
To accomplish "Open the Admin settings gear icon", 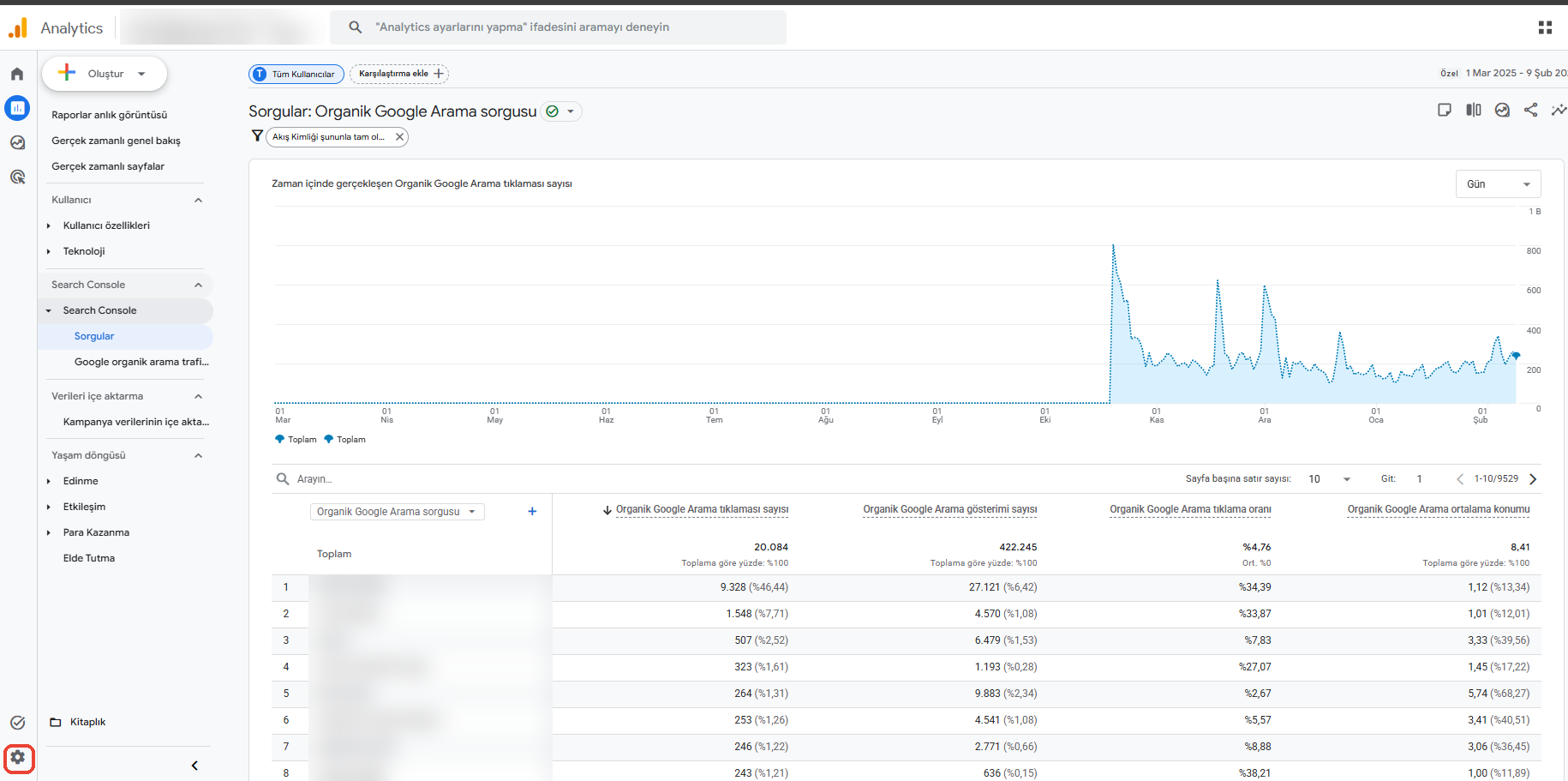I will click(x=18, y=758).
